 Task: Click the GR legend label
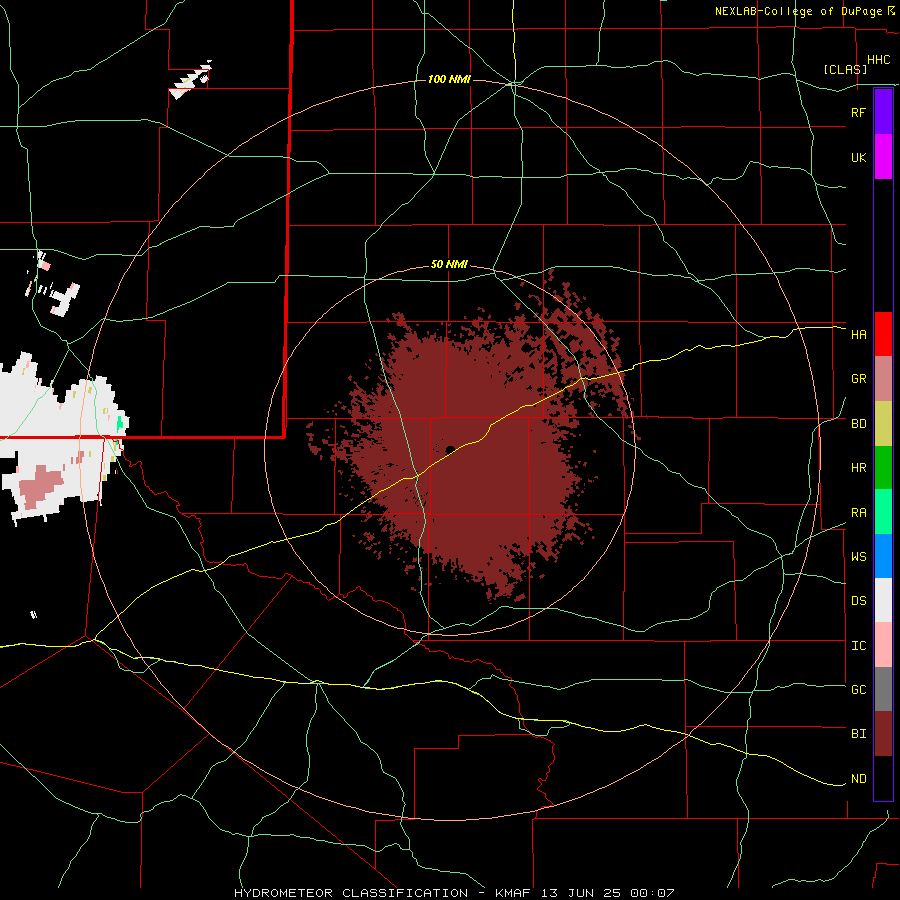coord(858,379)
